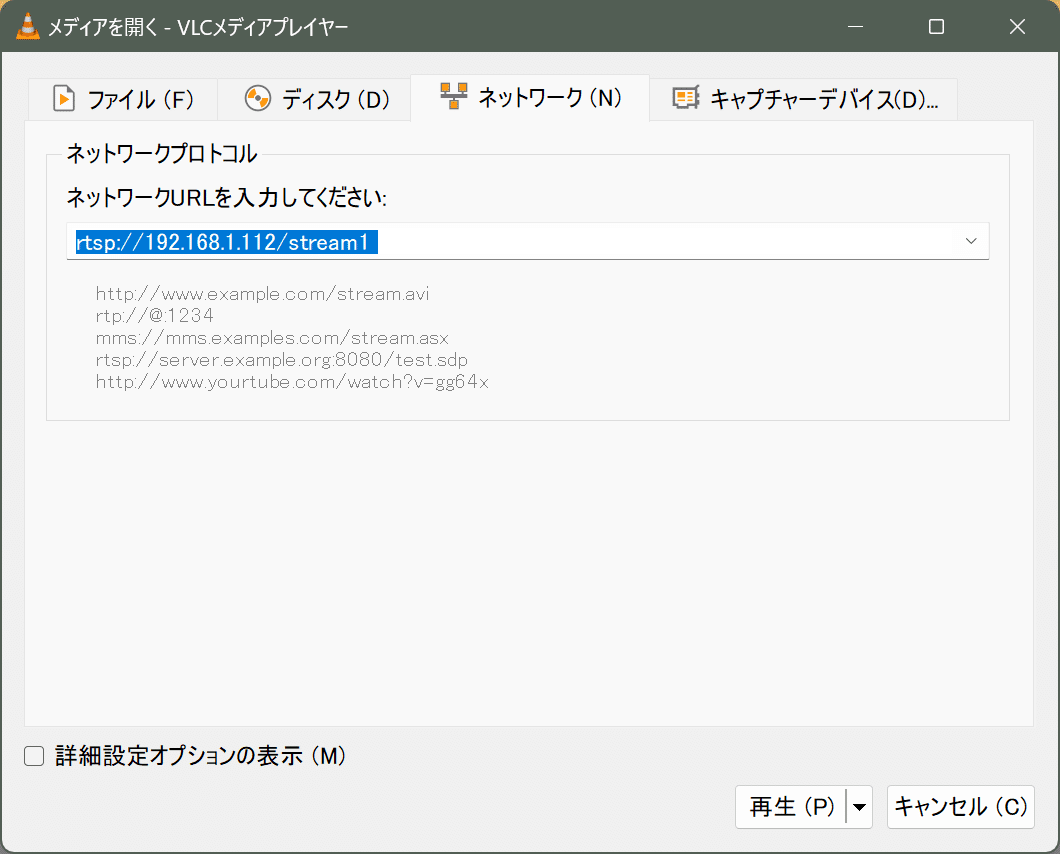The height and width of the screenshot is (854, 1060).
Task: Open the キャプチャーデバイス(D) tab
Action: tap(804, 99)
